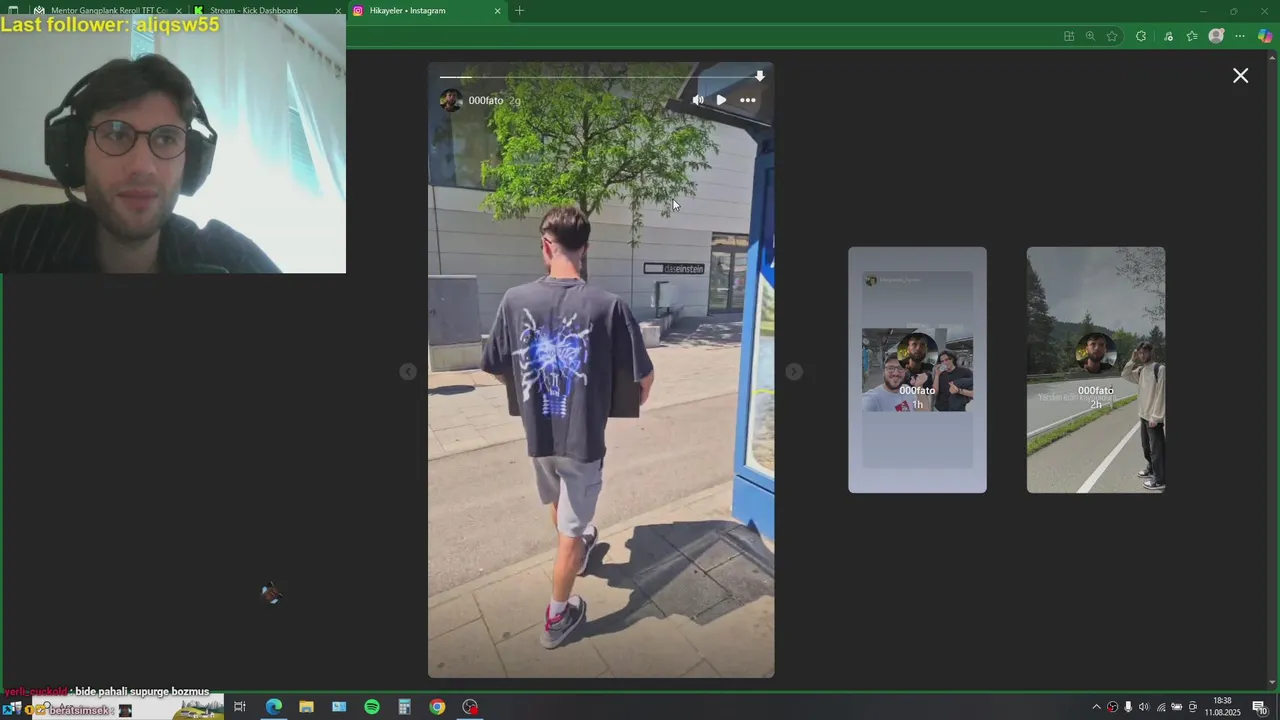This screenshot has width=1280, height=720.
Task: Select the Hikayeler • Instagram tab
Action: coord(425,11)
